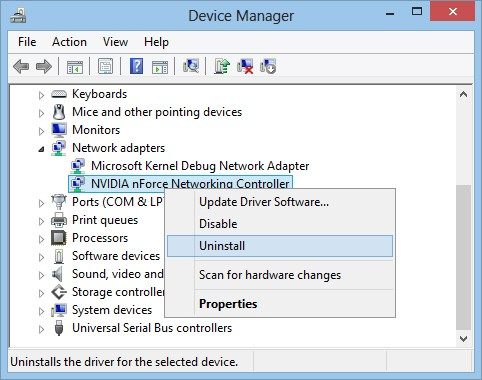Select the Monitors label
This screenshot has width=482, height=380.
[96, 130]
